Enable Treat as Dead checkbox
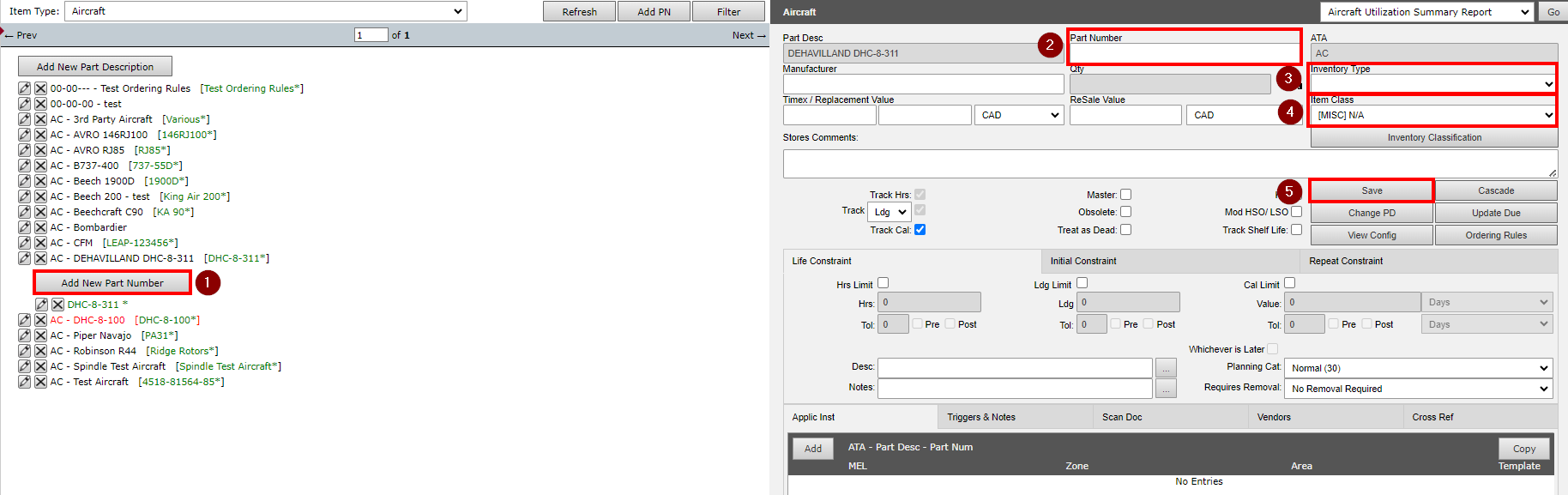Image resolution: width=1568 pixels, height=495 pixels. tap(1125, 230)
